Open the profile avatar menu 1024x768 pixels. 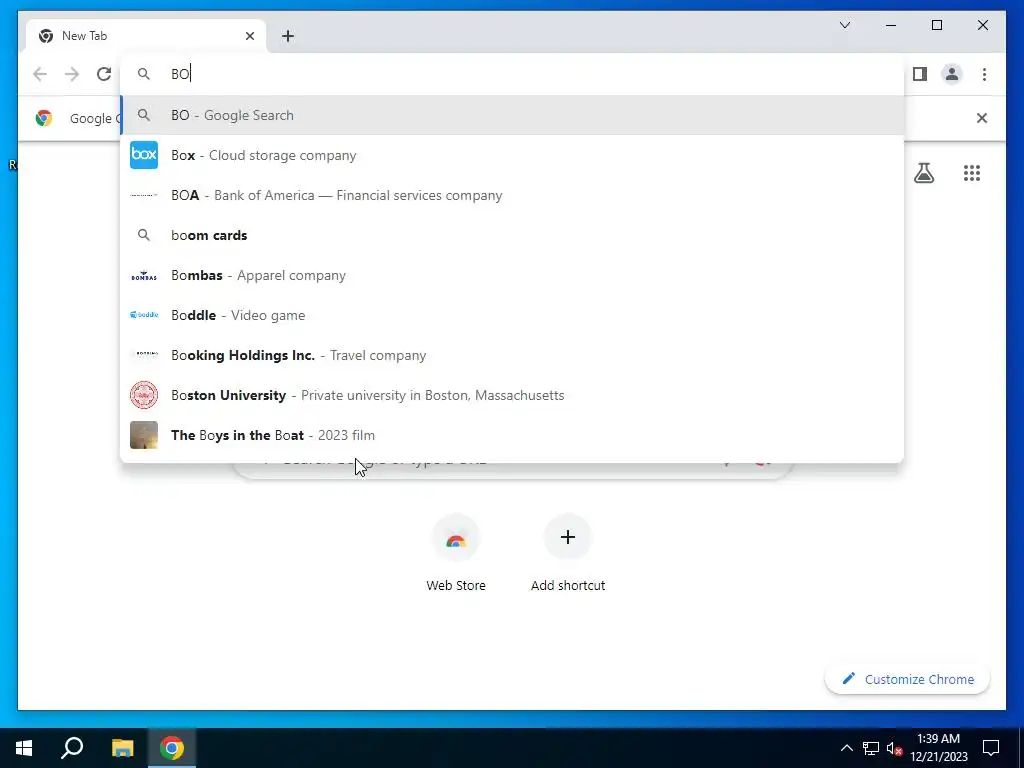click(952, 74)
